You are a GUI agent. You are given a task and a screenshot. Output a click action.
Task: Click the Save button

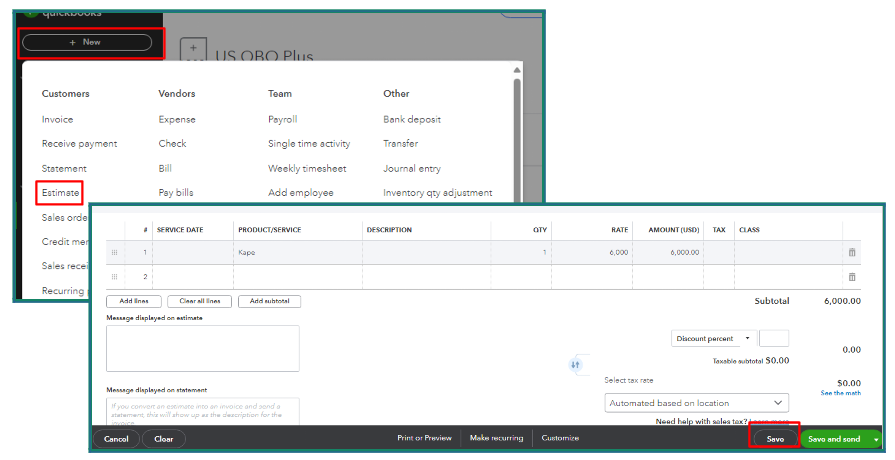tap(775, 439)
